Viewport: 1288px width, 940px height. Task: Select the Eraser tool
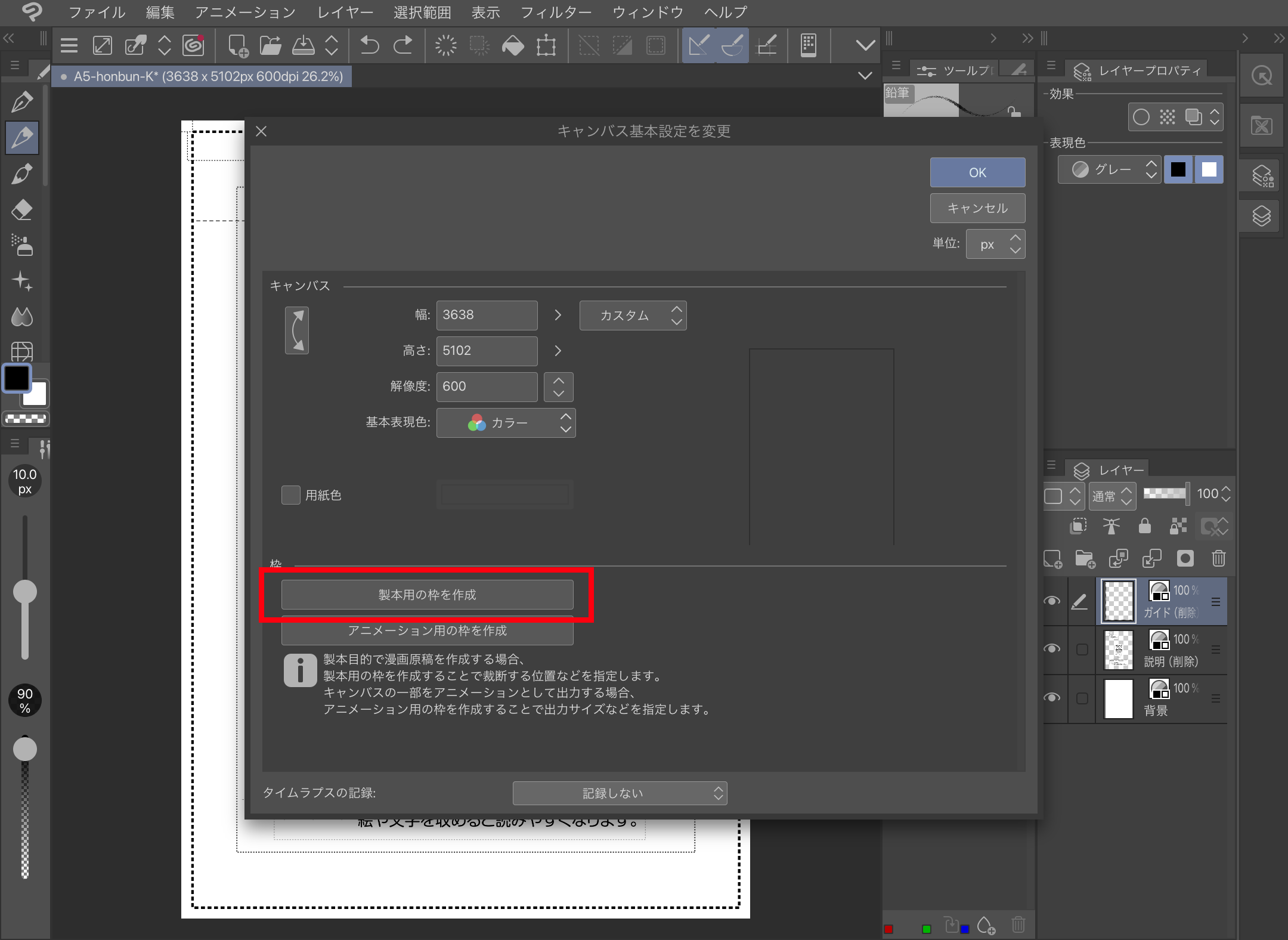[22, 210]
